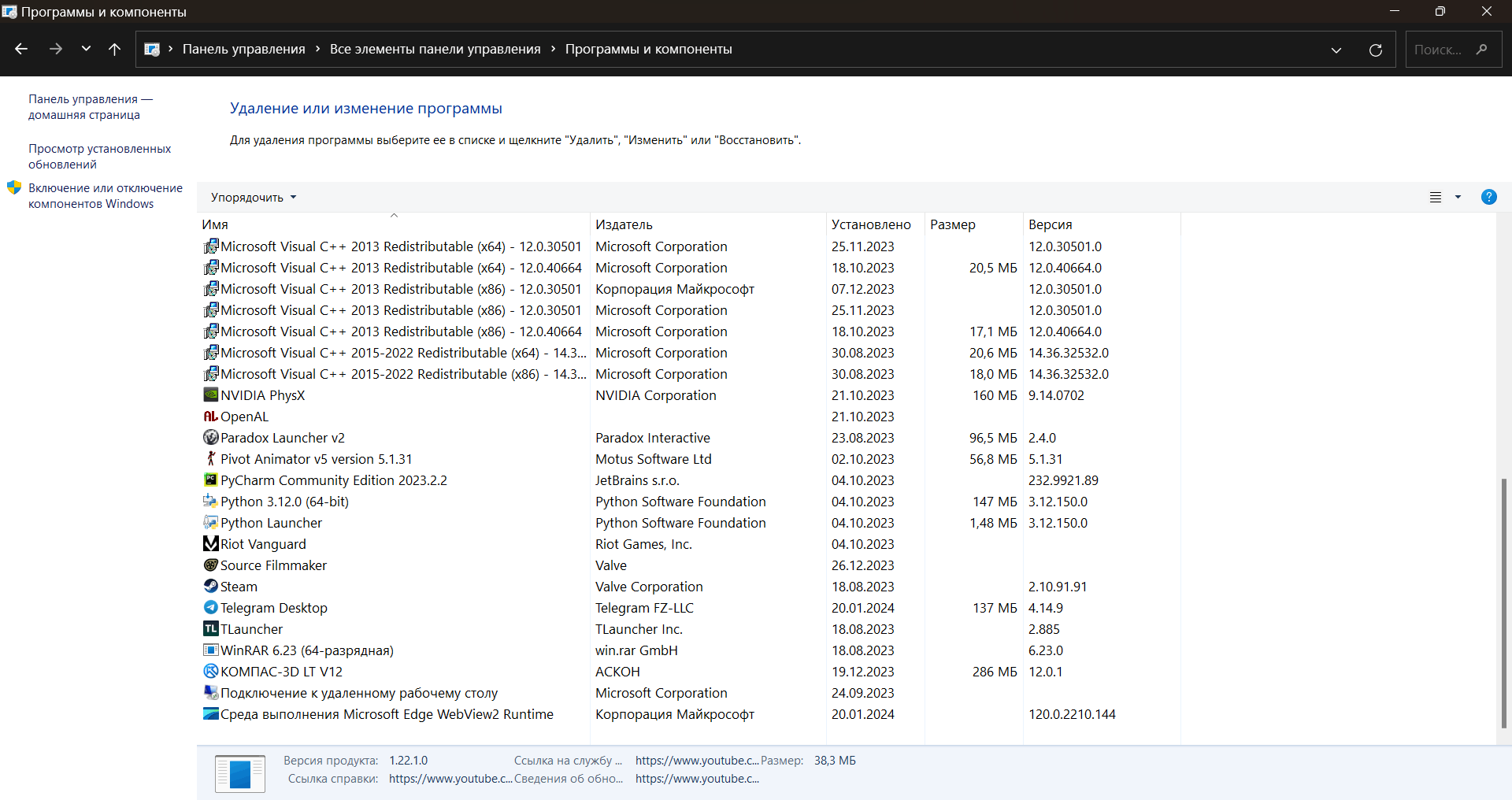Open Help with the blue question icon

[x=1488, y=197]
